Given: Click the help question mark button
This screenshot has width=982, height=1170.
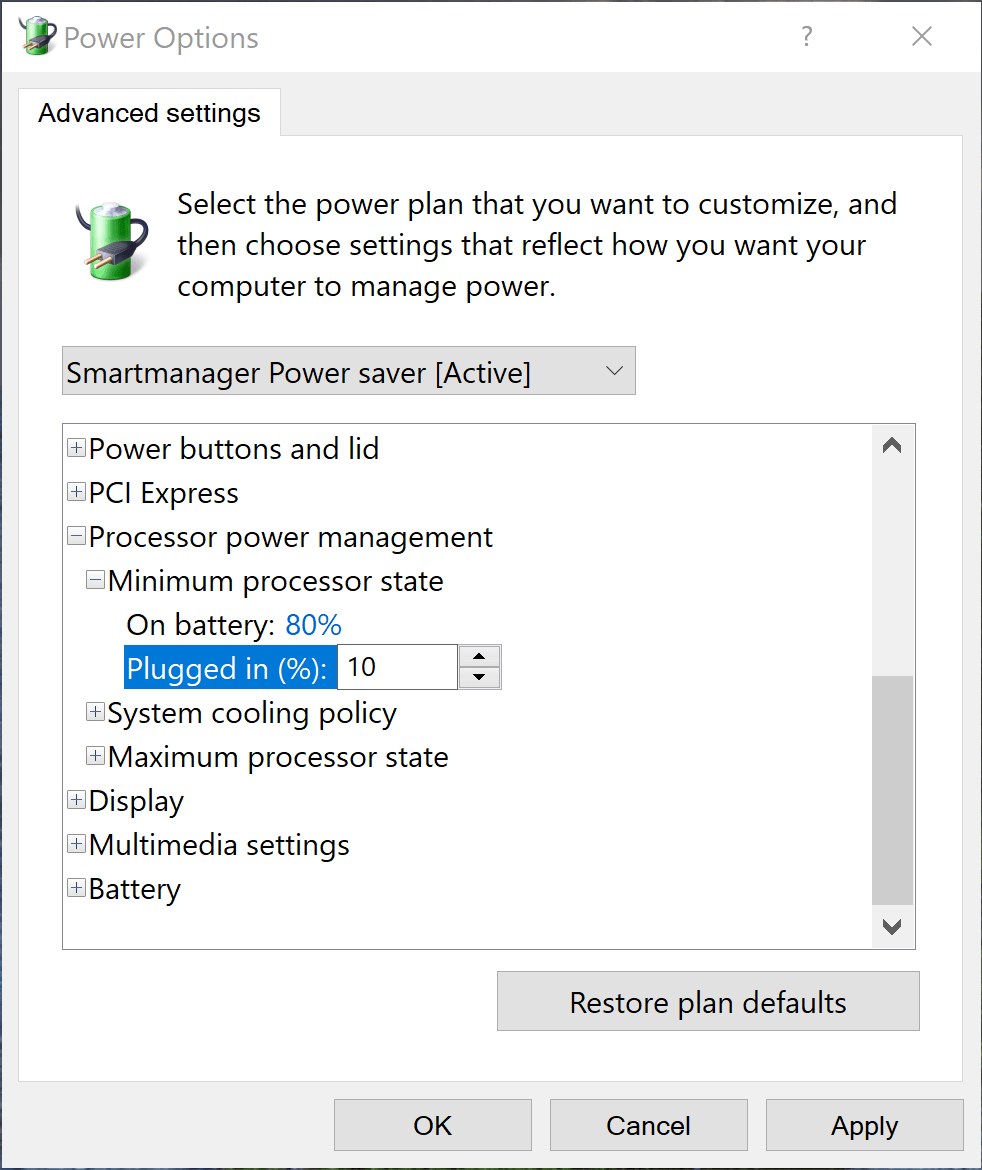Looking at the screenshot, I should (807, 37).
